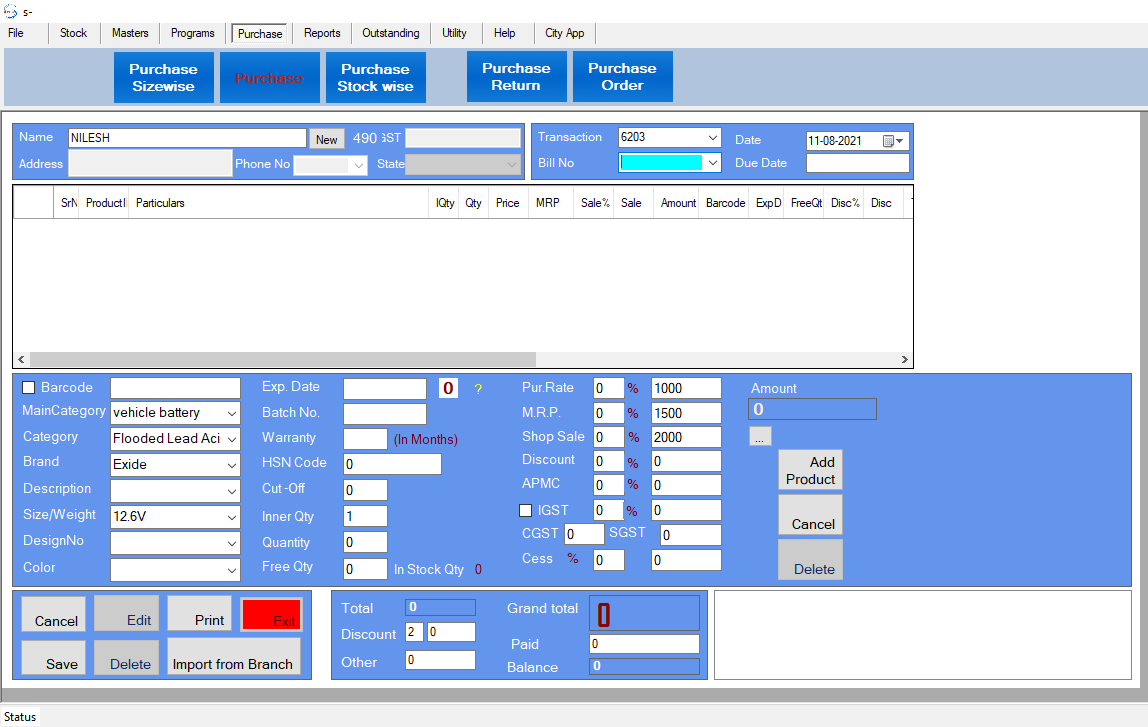Expand the Transaction dropdown

(713, 138)
